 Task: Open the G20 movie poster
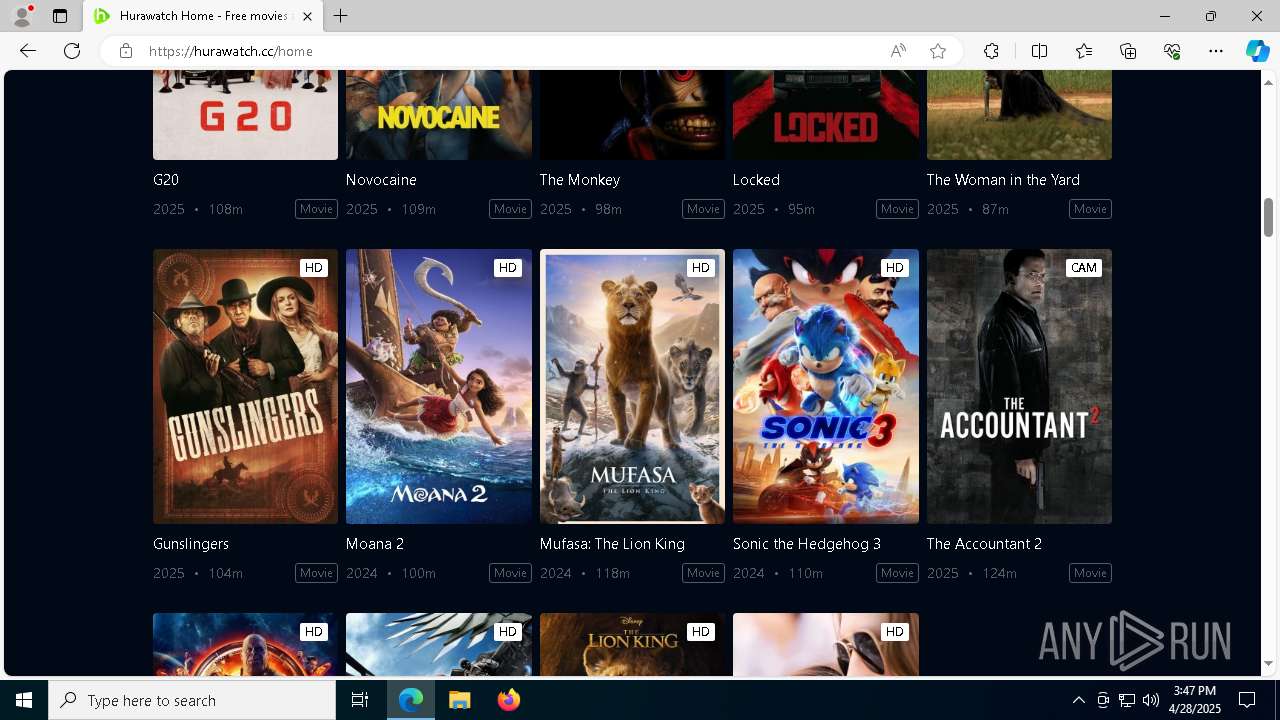245,115
